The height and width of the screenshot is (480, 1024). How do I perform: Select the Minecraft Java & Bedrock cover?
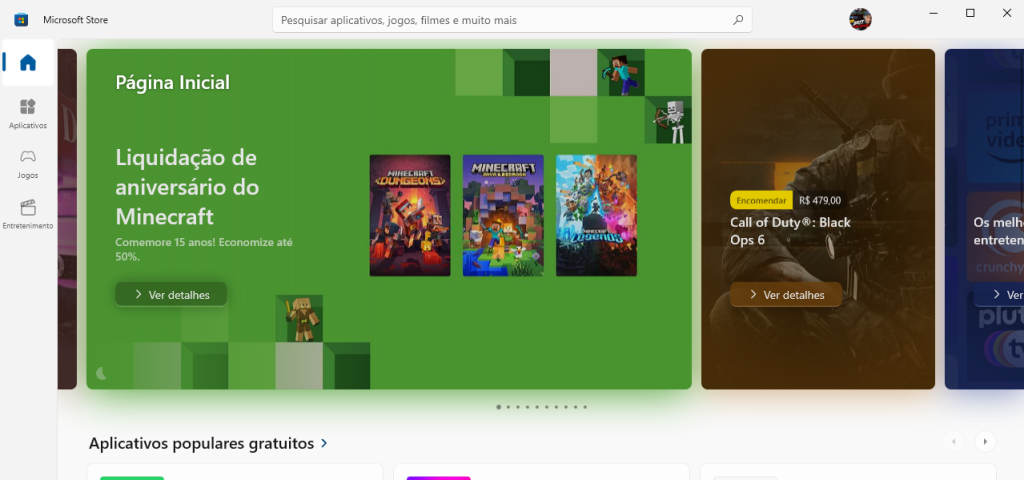pos(503,215)
